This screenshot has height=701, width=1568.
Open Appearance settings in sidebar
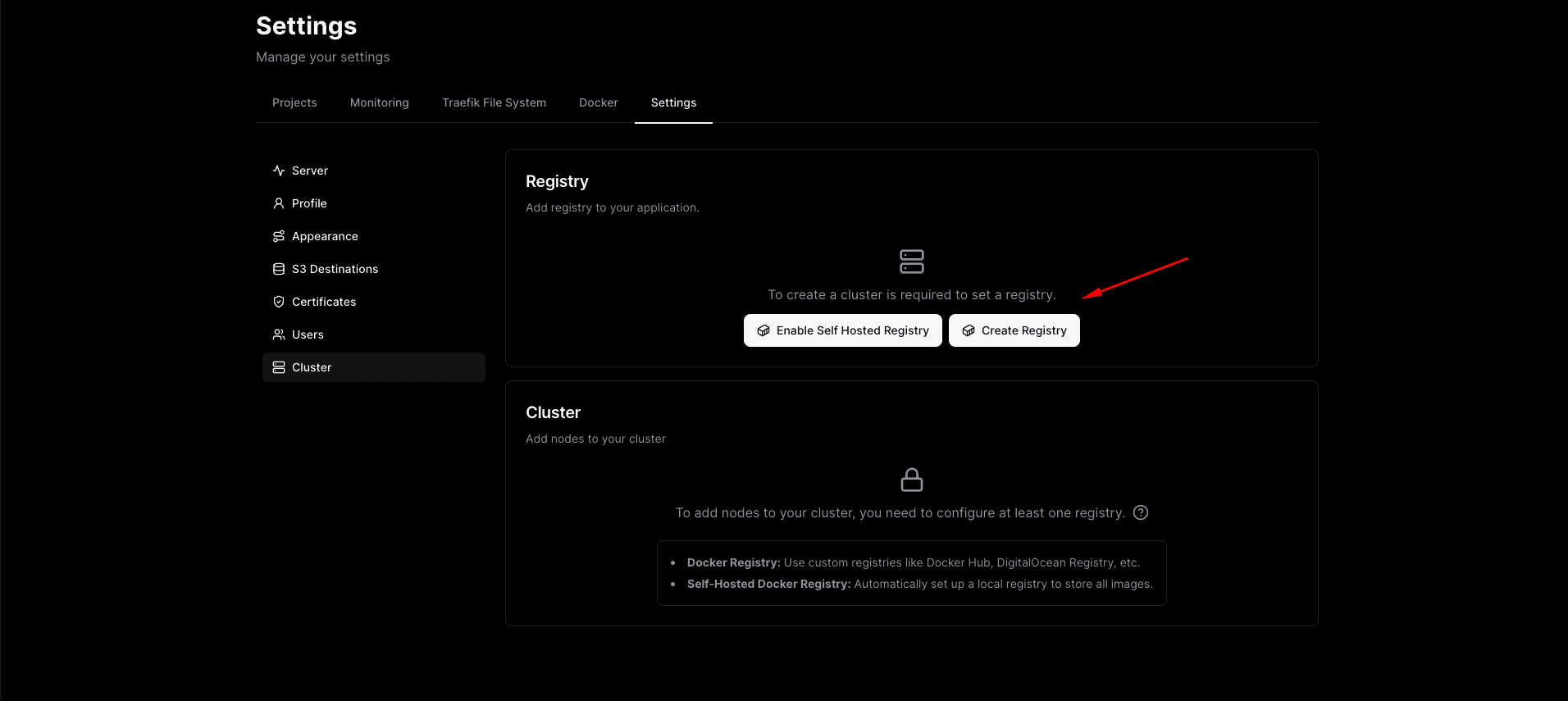[374, 236]
